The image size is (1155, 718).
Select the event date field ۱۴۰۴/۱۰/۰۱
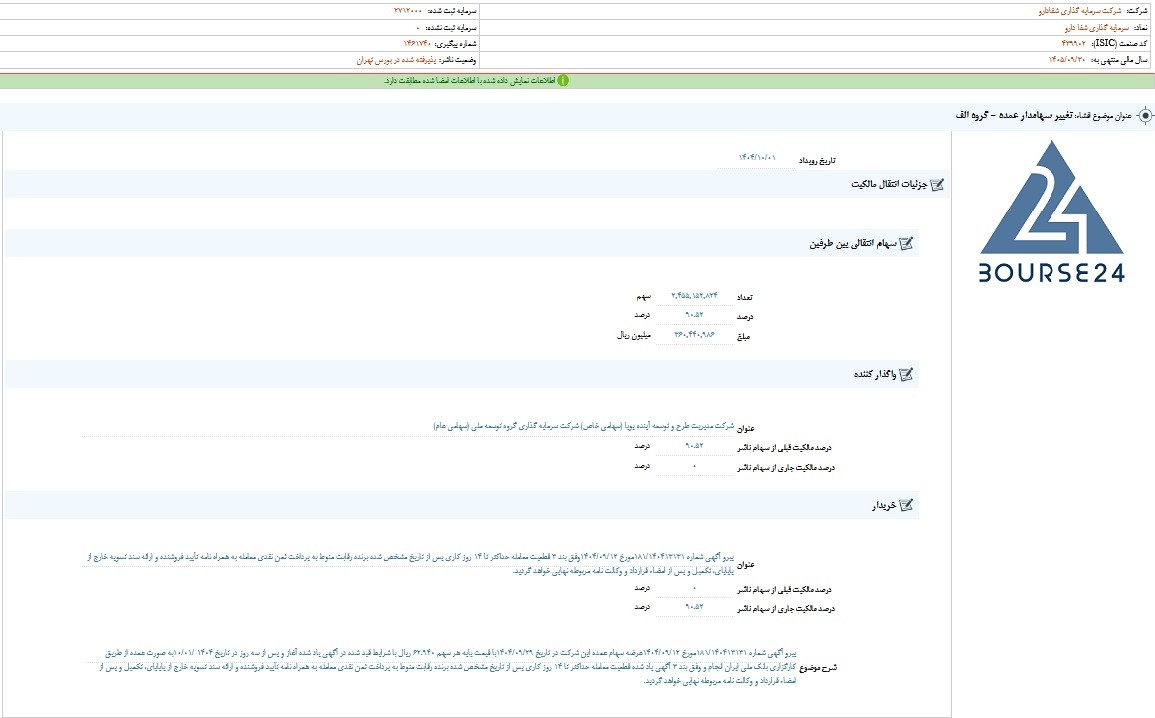click(756, 158)
